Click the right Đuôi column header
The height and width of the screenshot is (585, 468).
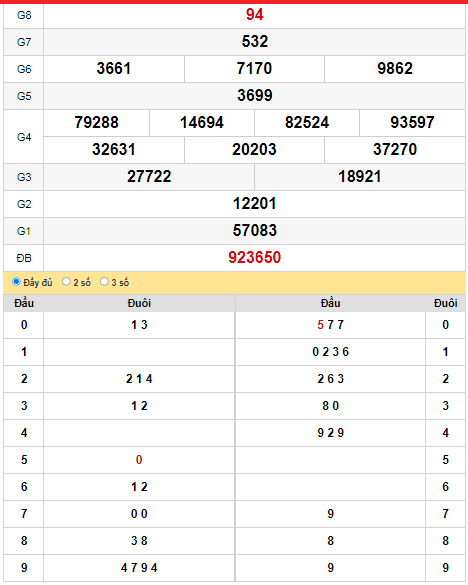446,303
